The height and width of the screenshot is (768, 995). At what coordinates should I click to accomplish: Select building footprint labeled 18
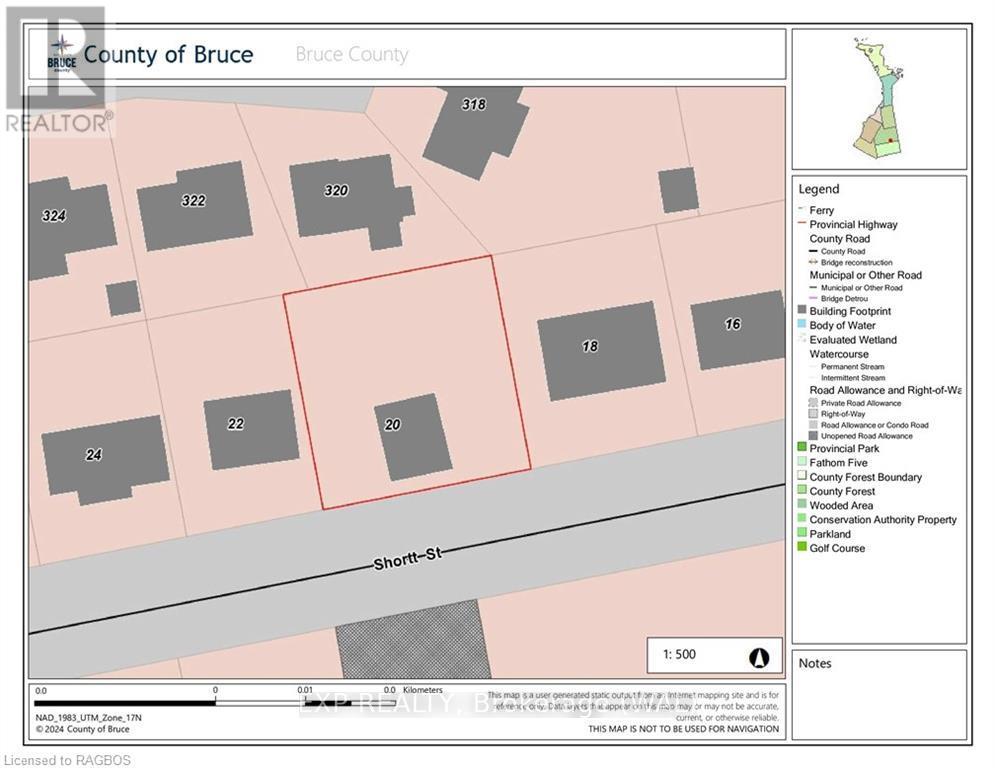coord(601,351)
